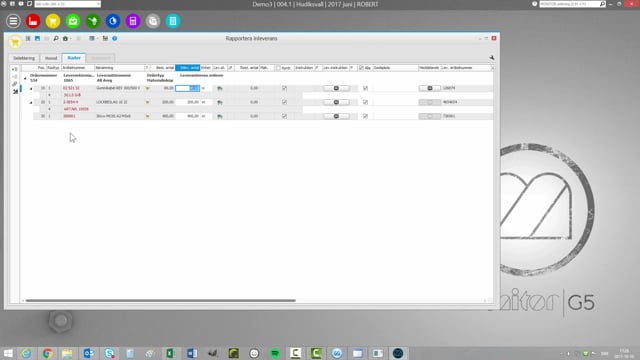Screen dimensions: 640x360
Task: Switch to the Selektering tab
Action: coord(24,58)
